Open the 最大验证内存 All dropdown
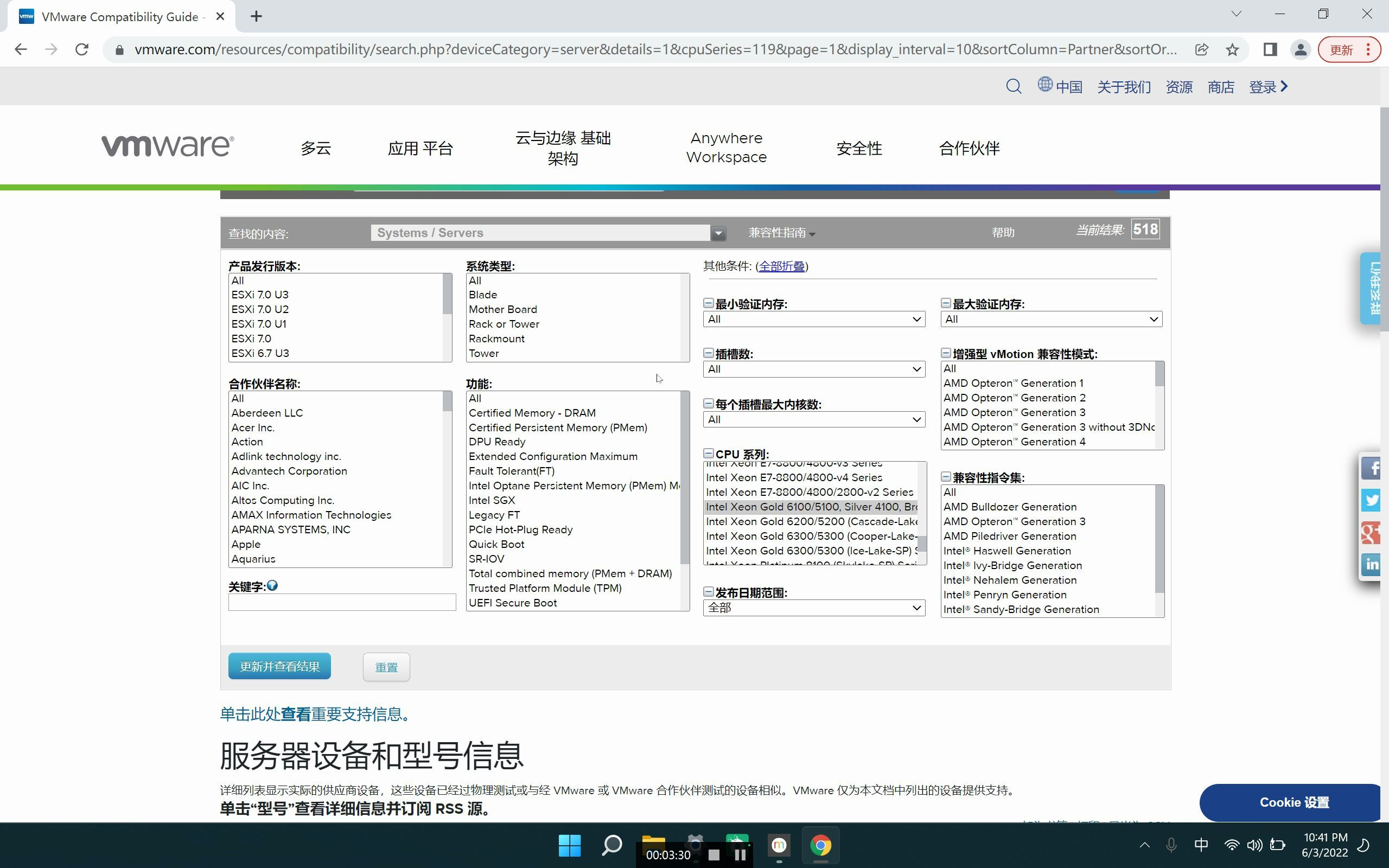1389x868 pixels. tap(1052, 319)
